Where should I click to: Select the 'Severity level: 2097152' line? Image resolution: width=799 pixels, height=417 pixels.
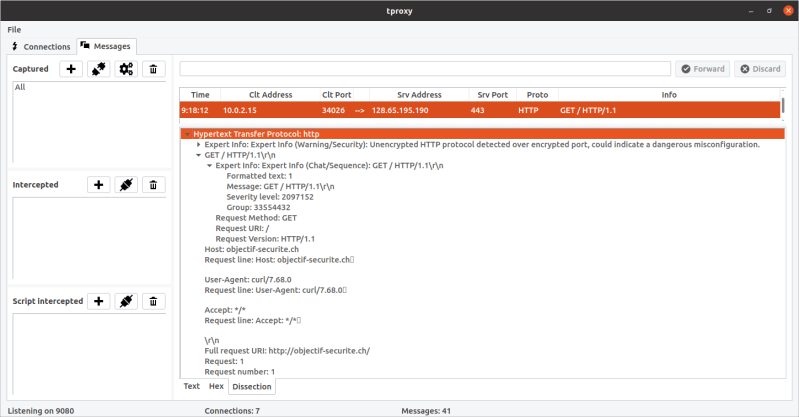pyautogui.click(x=270, y=197)
